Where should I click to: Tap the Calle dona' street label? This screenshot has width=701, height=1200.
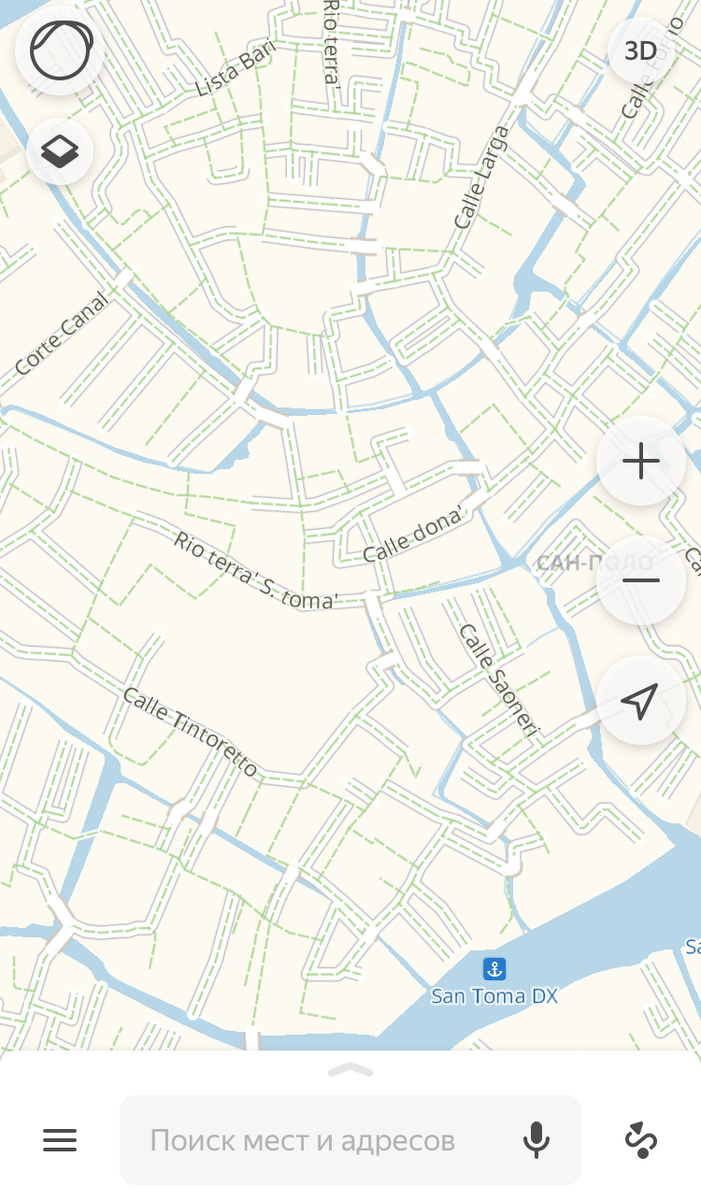click(414, 536)
